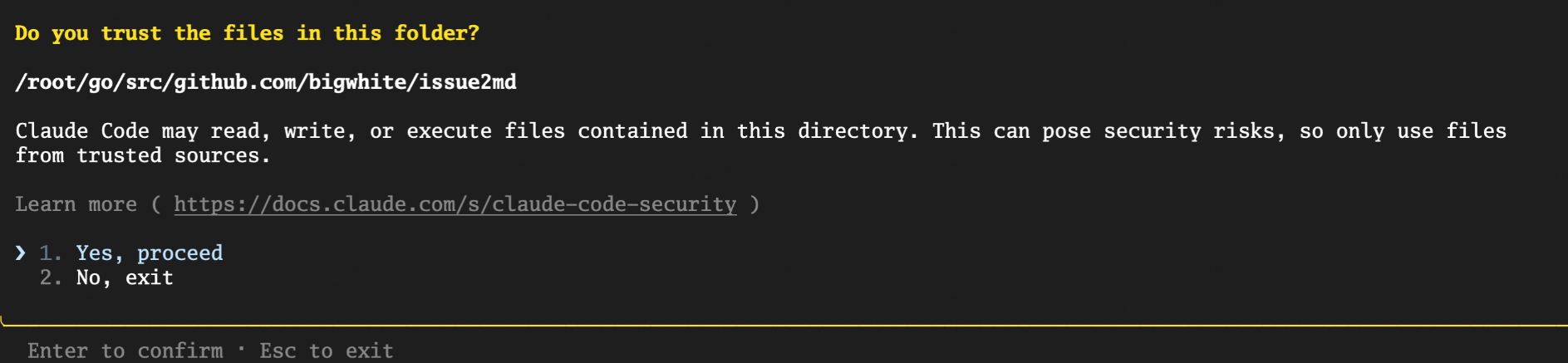Click the "Learn more" label

click(76, 204)
